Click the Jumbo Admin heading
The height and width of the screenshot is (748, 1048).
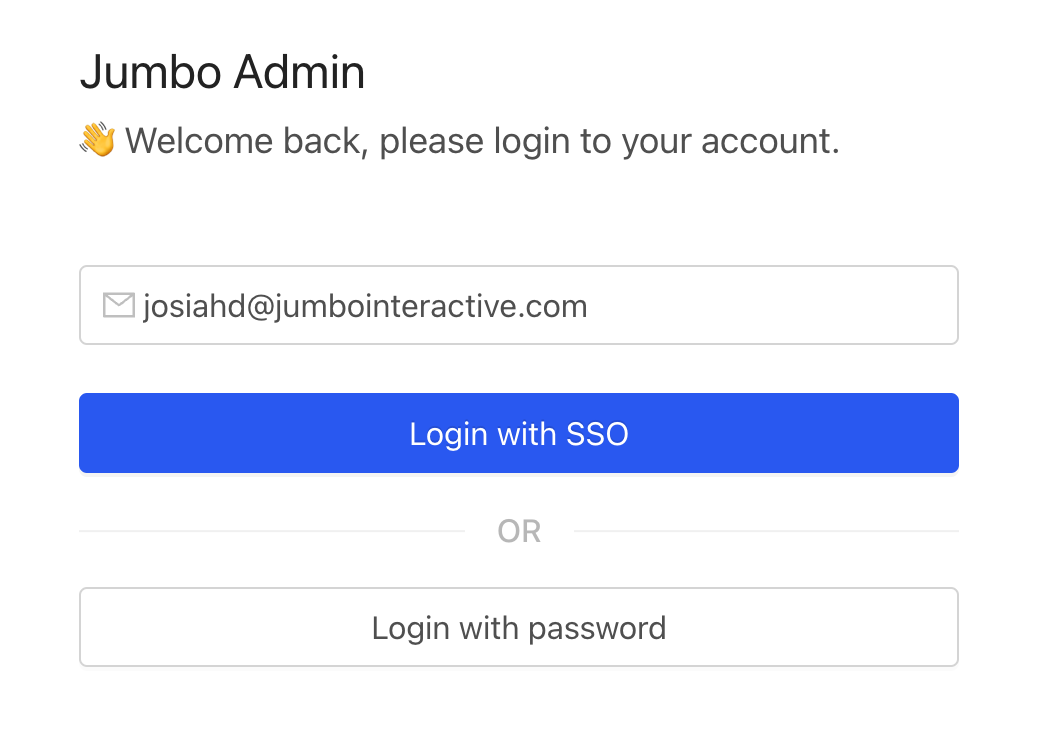tap(223, 72)
